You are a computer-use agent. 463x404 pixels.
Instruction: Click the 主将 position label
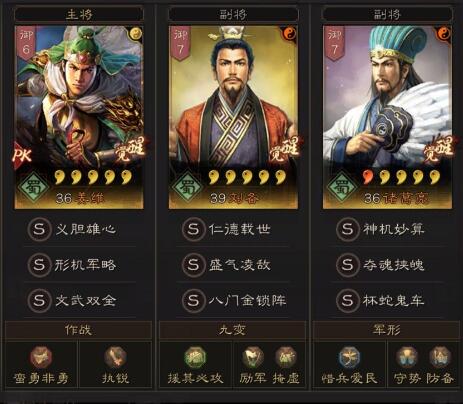pos(79,14)
